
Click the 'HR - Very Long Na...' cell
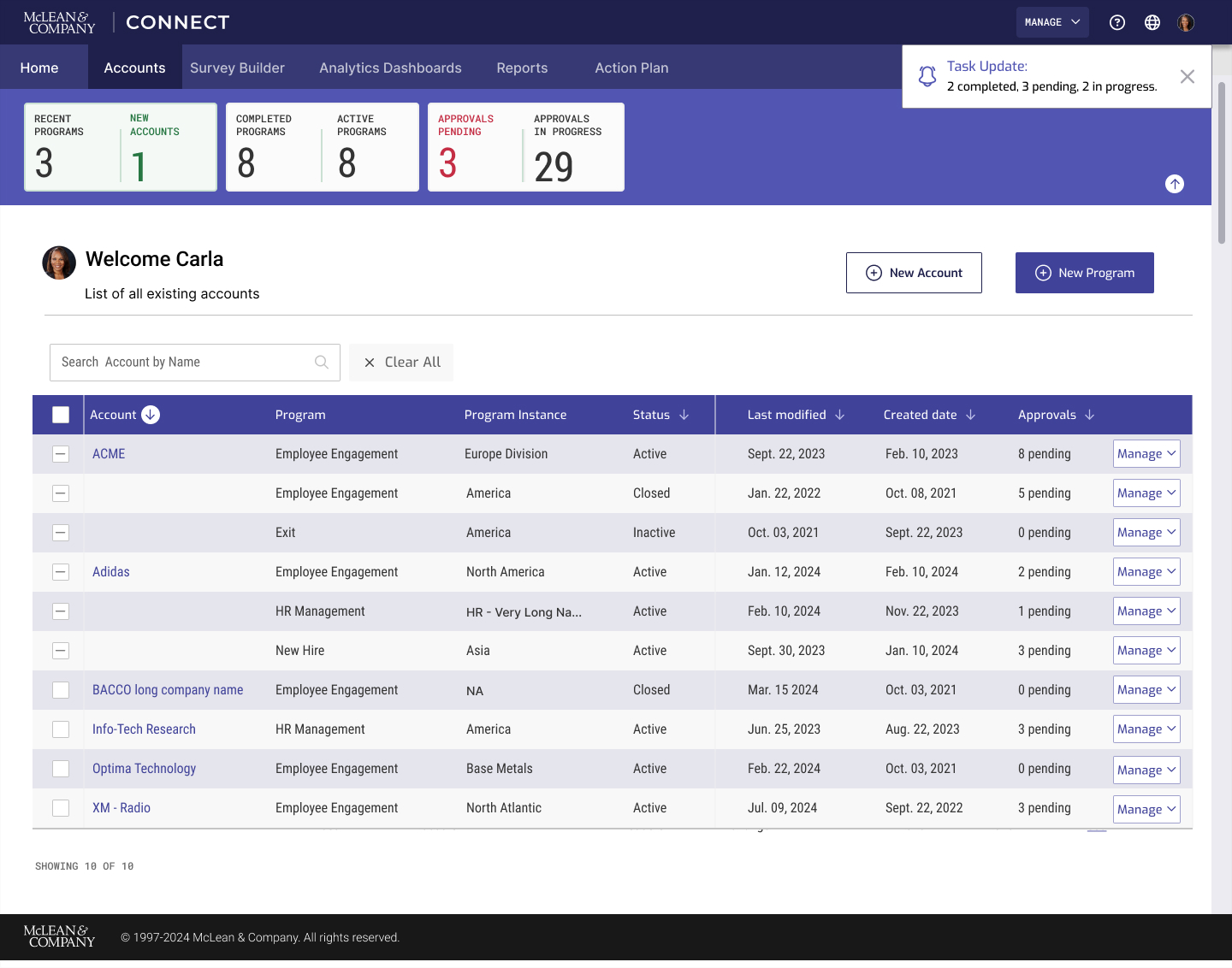click(524, 612)
